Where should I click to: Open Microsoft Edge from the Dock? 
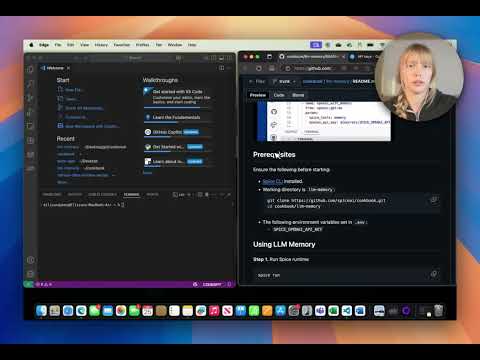[x=81, y=311]
